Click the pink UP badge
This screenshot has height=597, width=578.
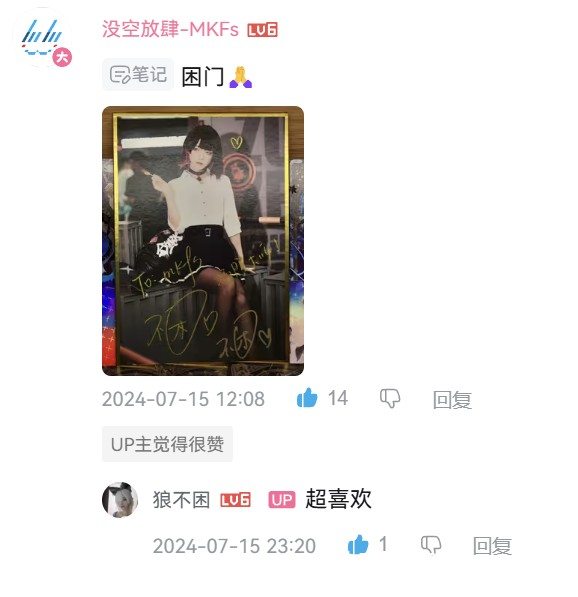[x=282, y=500]
